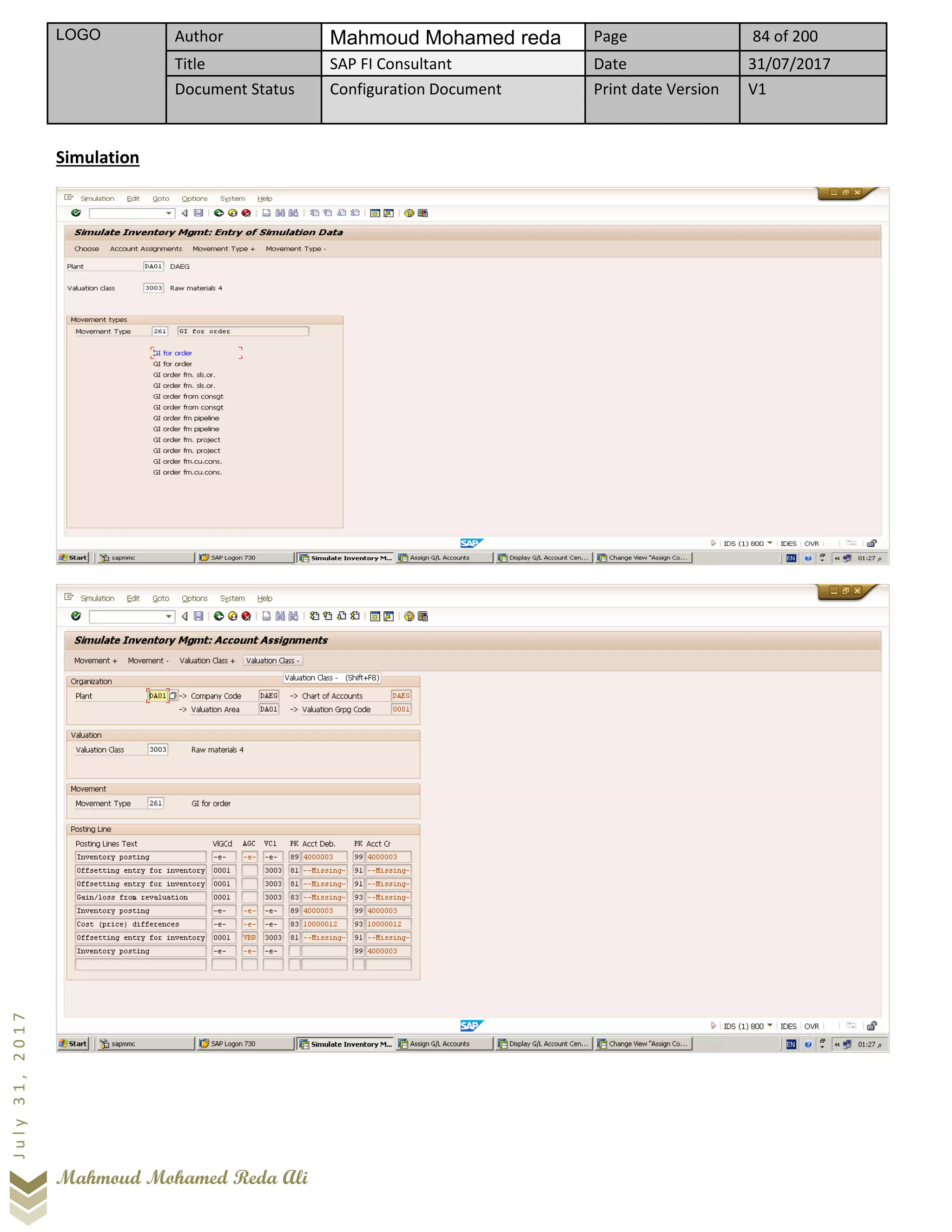Expand status bar triangle in lower SAP window

(x=714, y=1026)
